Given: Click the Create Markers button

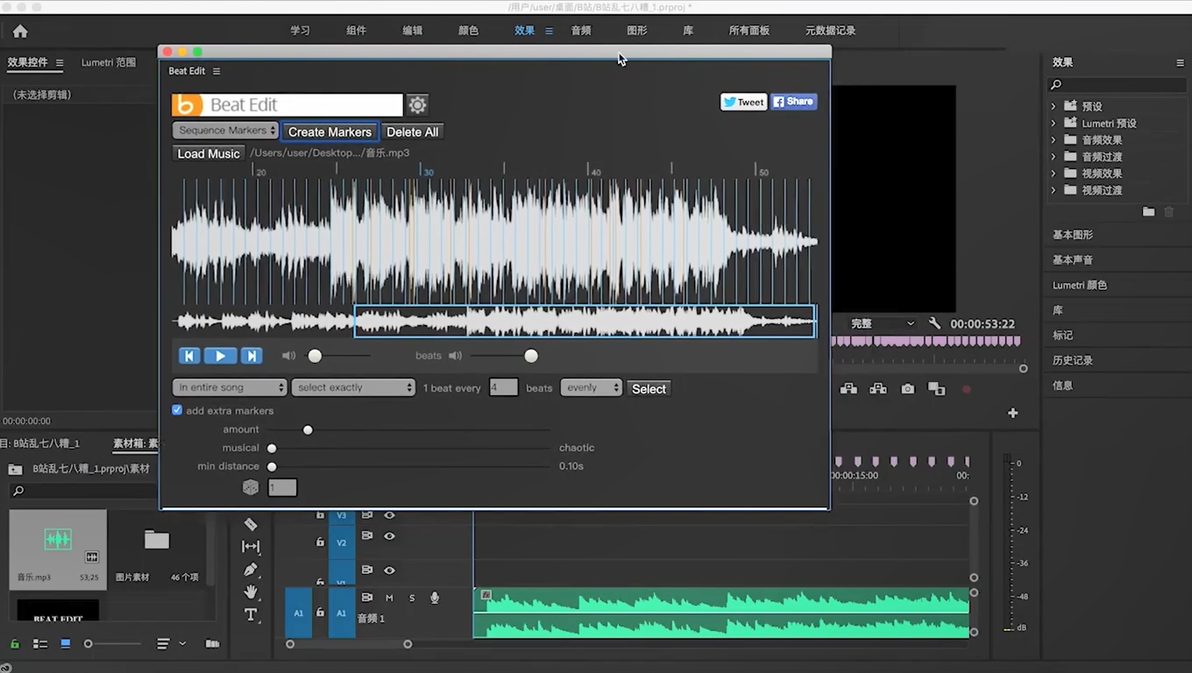Looking at the screenshot, I should pyautogui.click(x=329, y=132).
